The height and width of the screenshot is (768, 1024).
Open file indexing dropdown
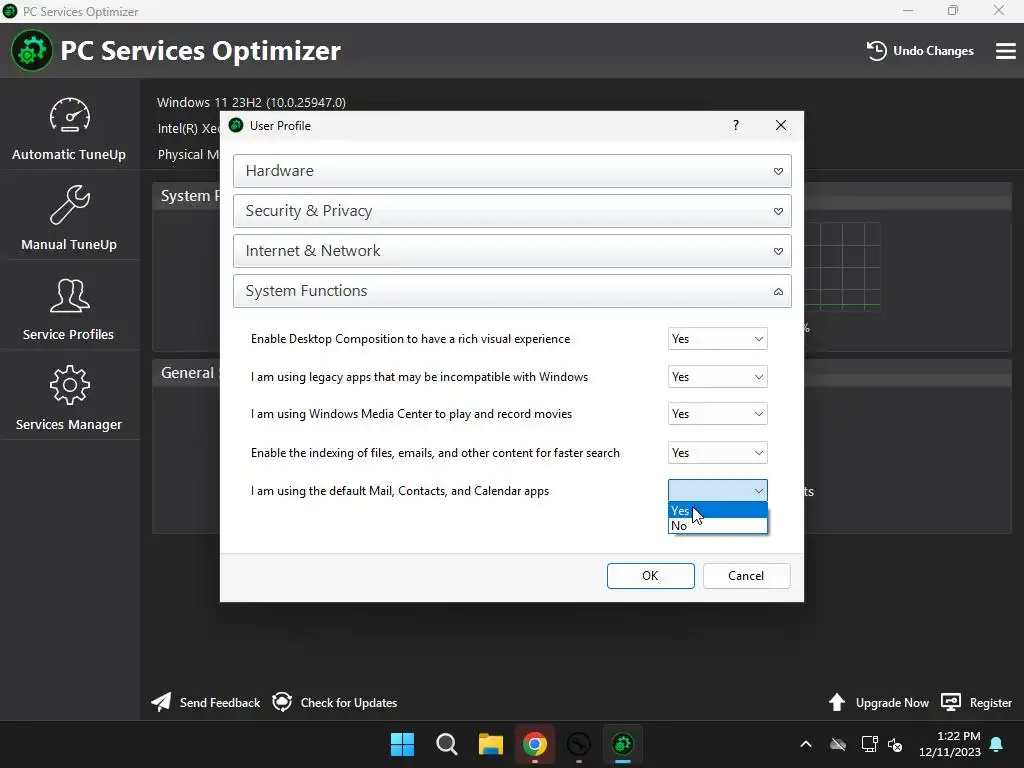[717, 453]
